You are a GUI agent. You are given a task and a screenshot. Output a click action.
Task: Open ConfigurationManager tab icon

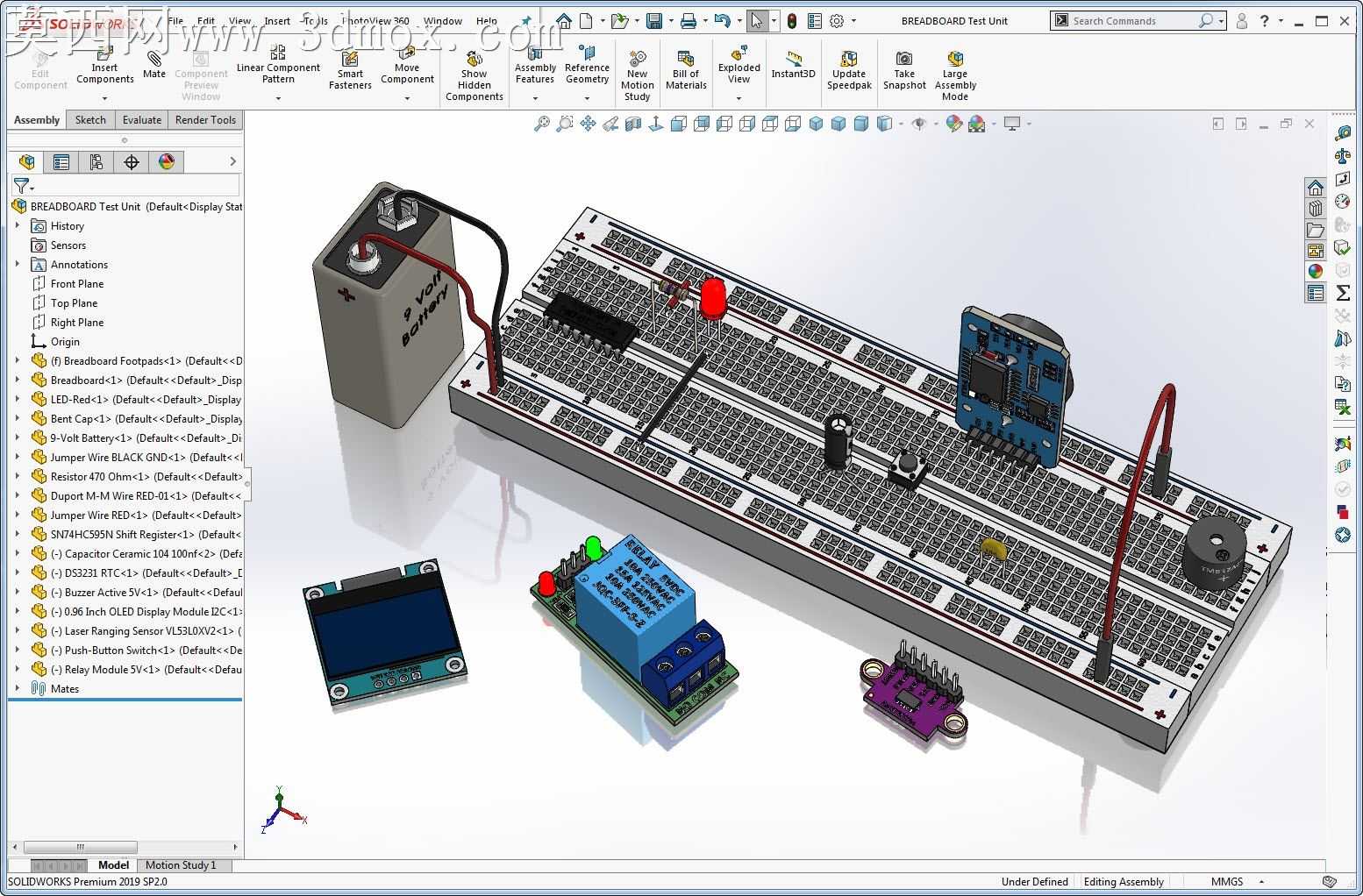(96, 161)
